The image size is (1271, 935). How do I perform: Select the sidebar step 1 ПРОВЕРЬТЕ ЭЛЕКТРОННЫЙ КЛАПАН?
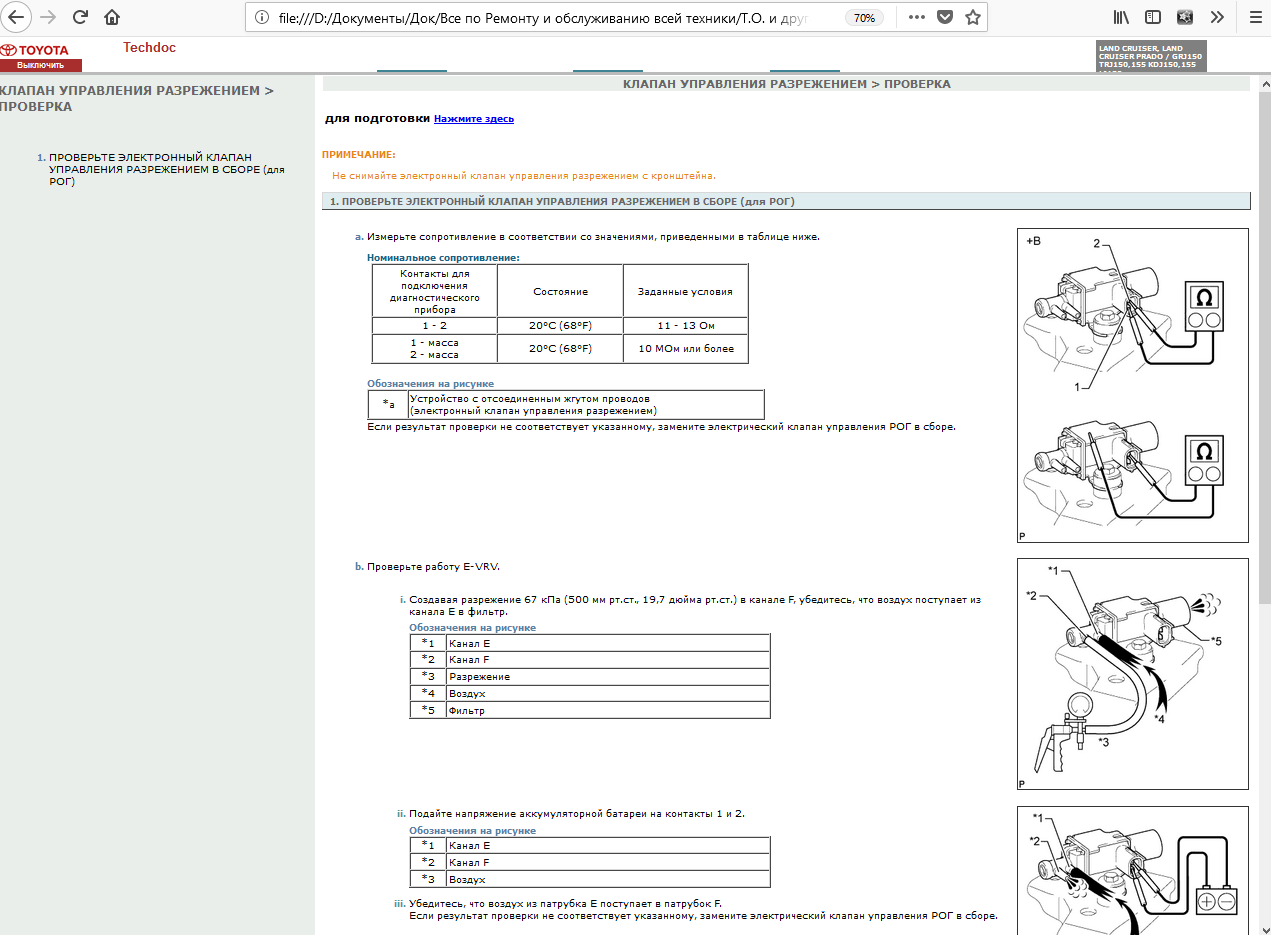[x=167, y=170]
